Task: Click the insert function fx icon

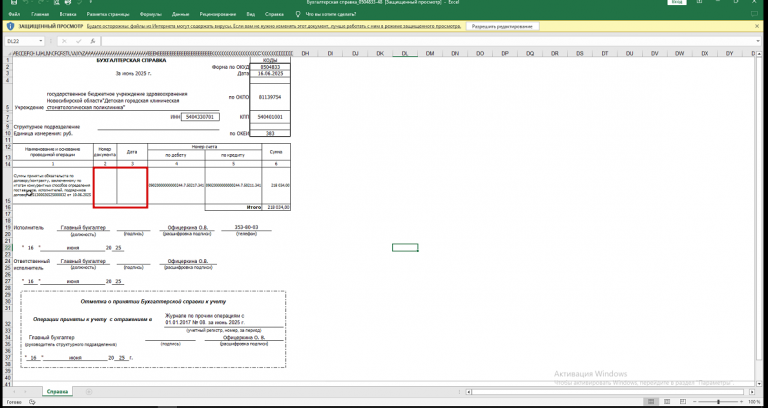Action: (x=93, y=42)
